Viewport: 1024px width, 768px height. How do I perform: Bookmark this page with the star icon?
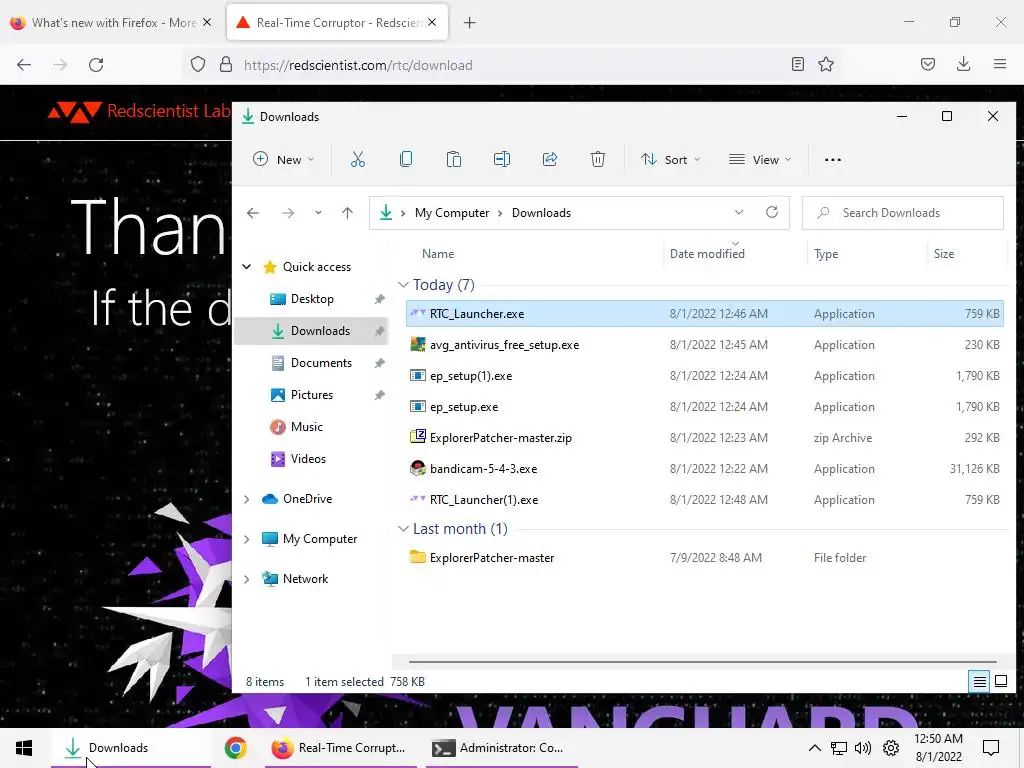pos(825,64)
